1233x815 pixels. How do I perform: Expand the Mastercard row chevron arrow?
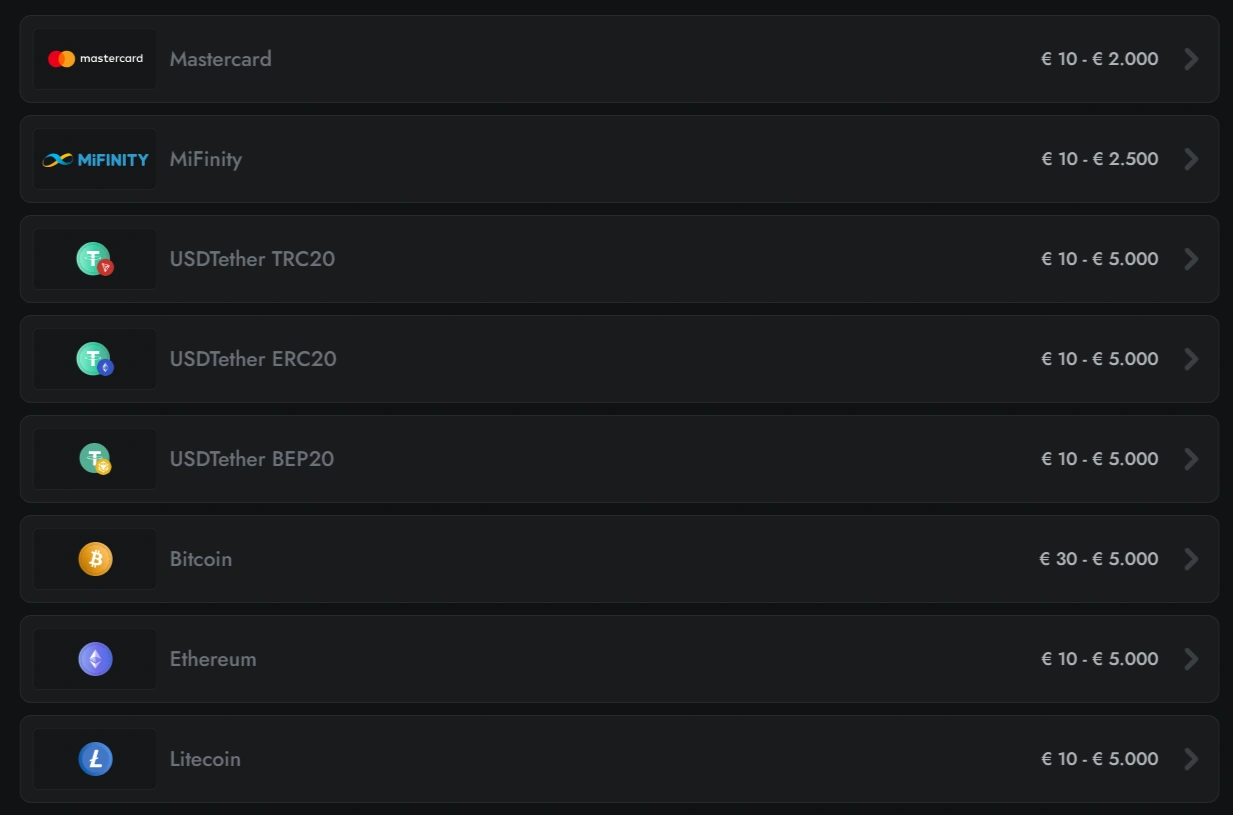click(1191, 59)
